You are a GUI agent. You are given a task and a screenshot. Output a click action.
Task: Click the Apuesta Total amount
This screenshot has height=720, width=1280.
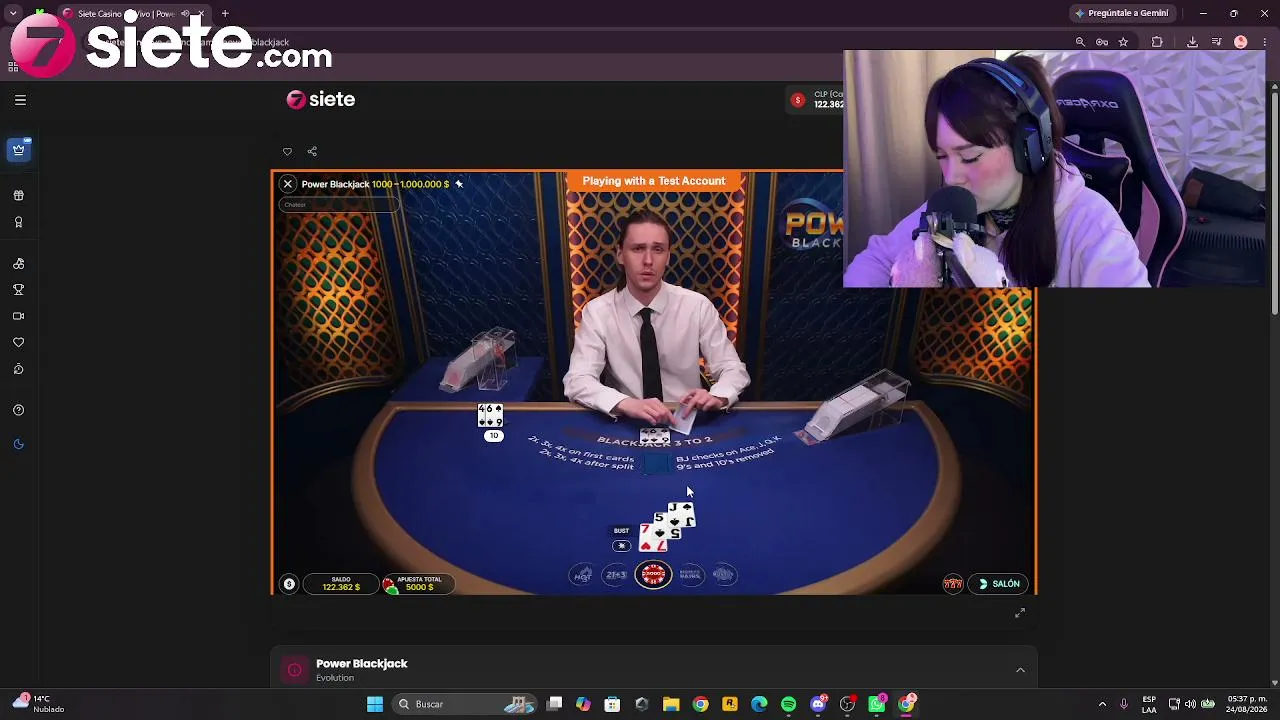(419, 583)
